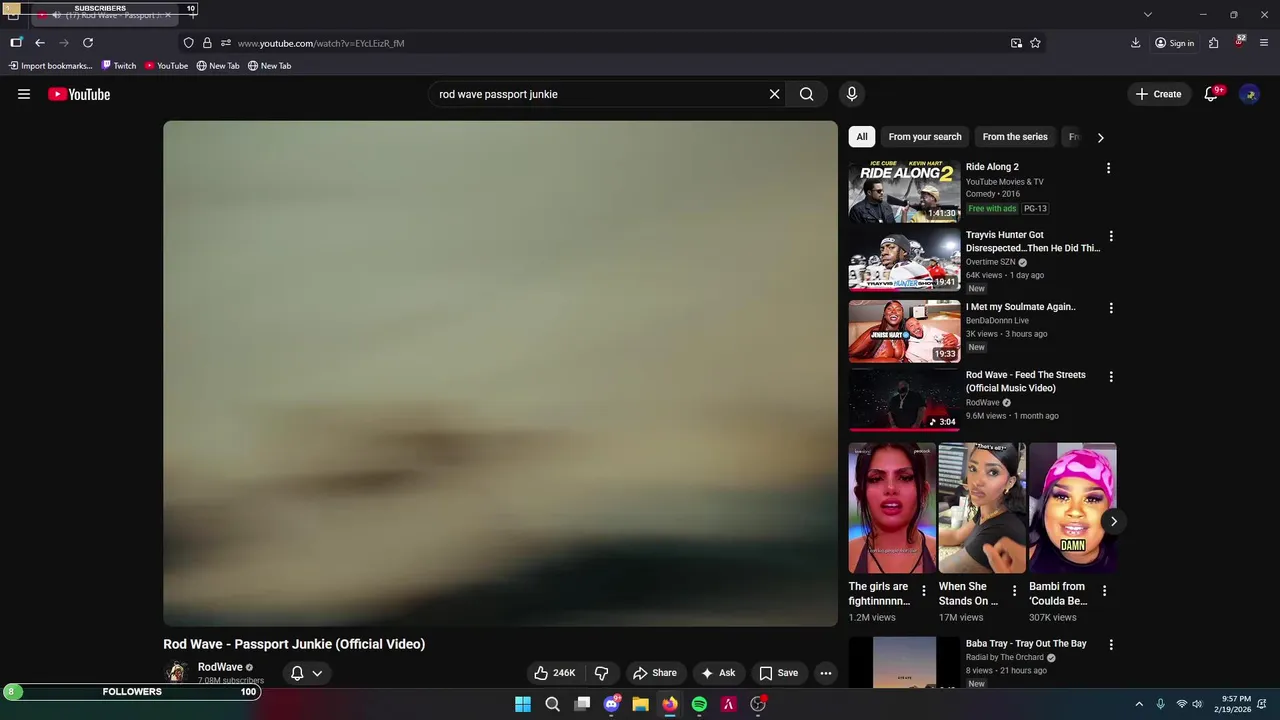
Task: Open new browser tab with plus
Action: pos(193,15)
